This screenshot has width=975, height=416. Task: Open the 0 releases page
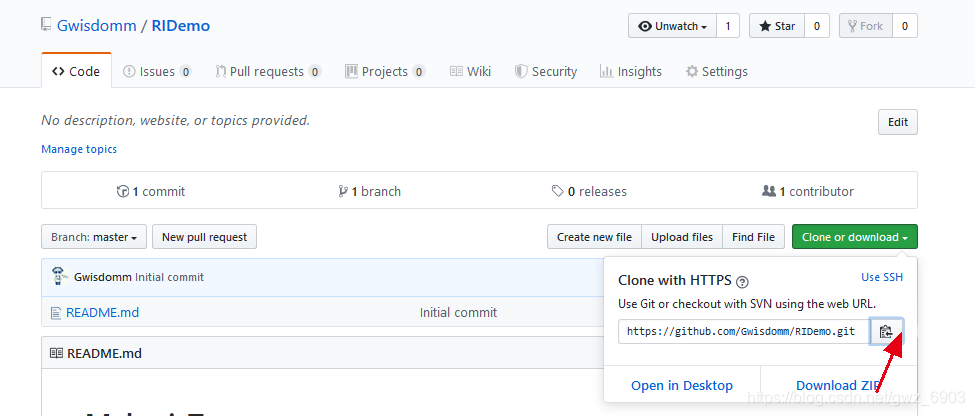pyautogui.click(x=589, y=192)
